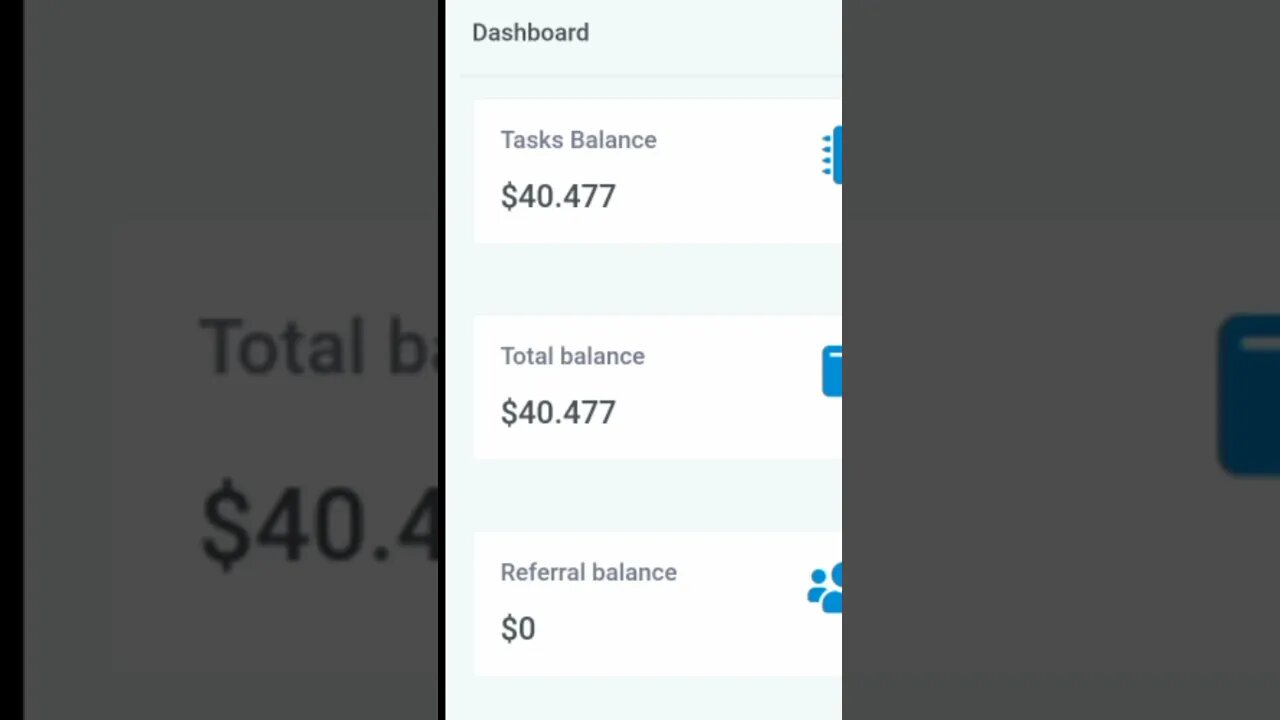Viewport: 1280px width, 720px height.
Task: Click empty gap between Total and Referral balance cards
Action: (x=657, y=495)
